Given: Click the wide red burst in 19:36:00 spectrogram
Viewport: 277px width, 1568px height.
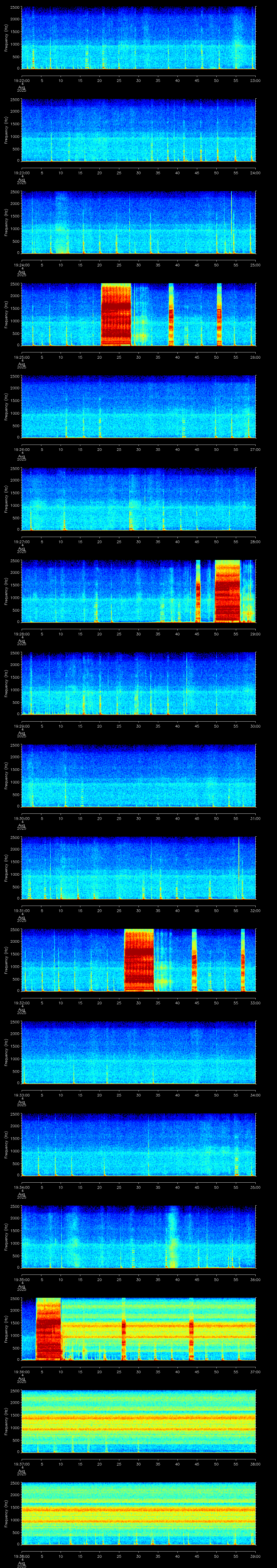Looking at the screenshot, I should (49, 1329).
